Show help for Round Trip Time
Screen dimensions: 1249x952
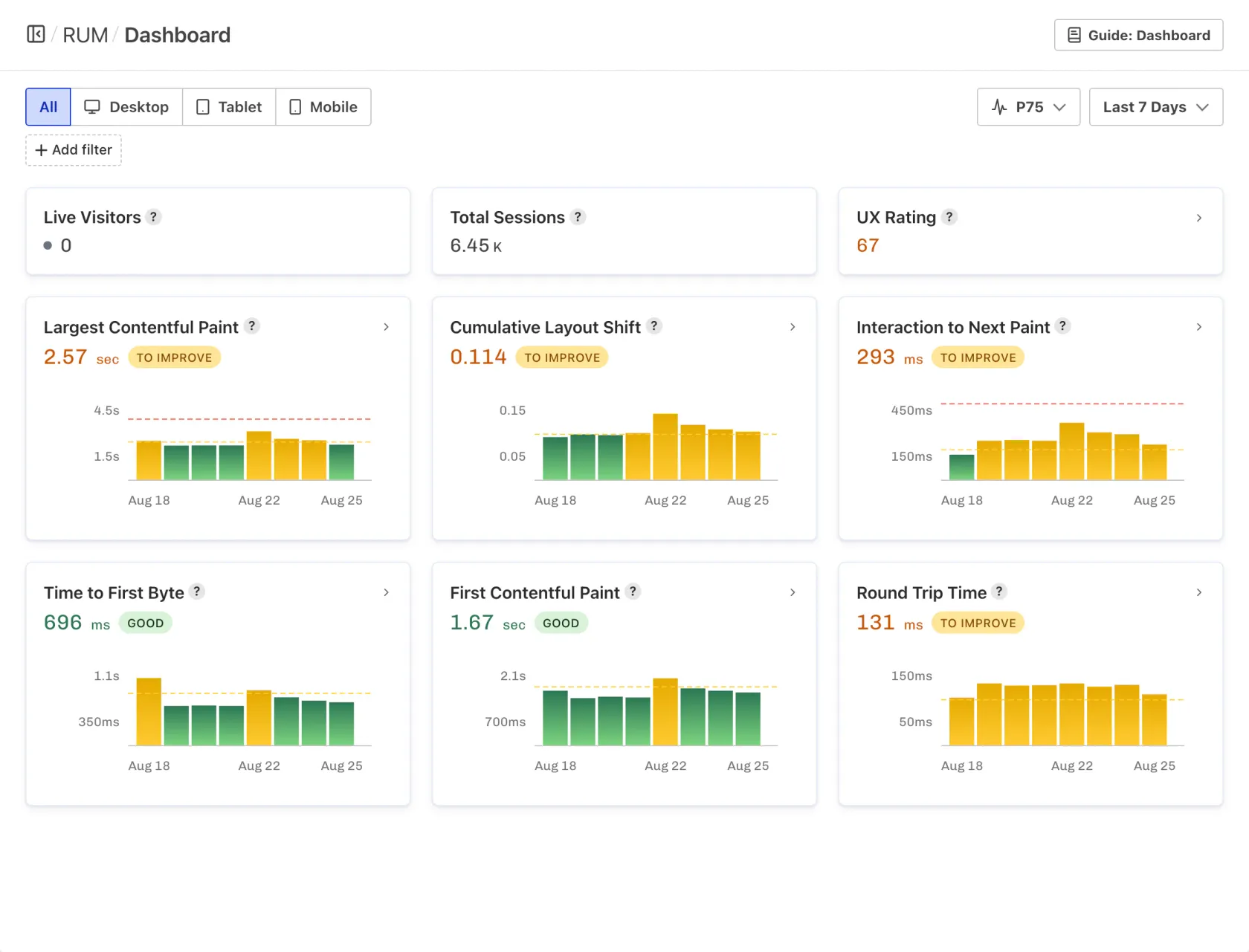click(1000, 592)
